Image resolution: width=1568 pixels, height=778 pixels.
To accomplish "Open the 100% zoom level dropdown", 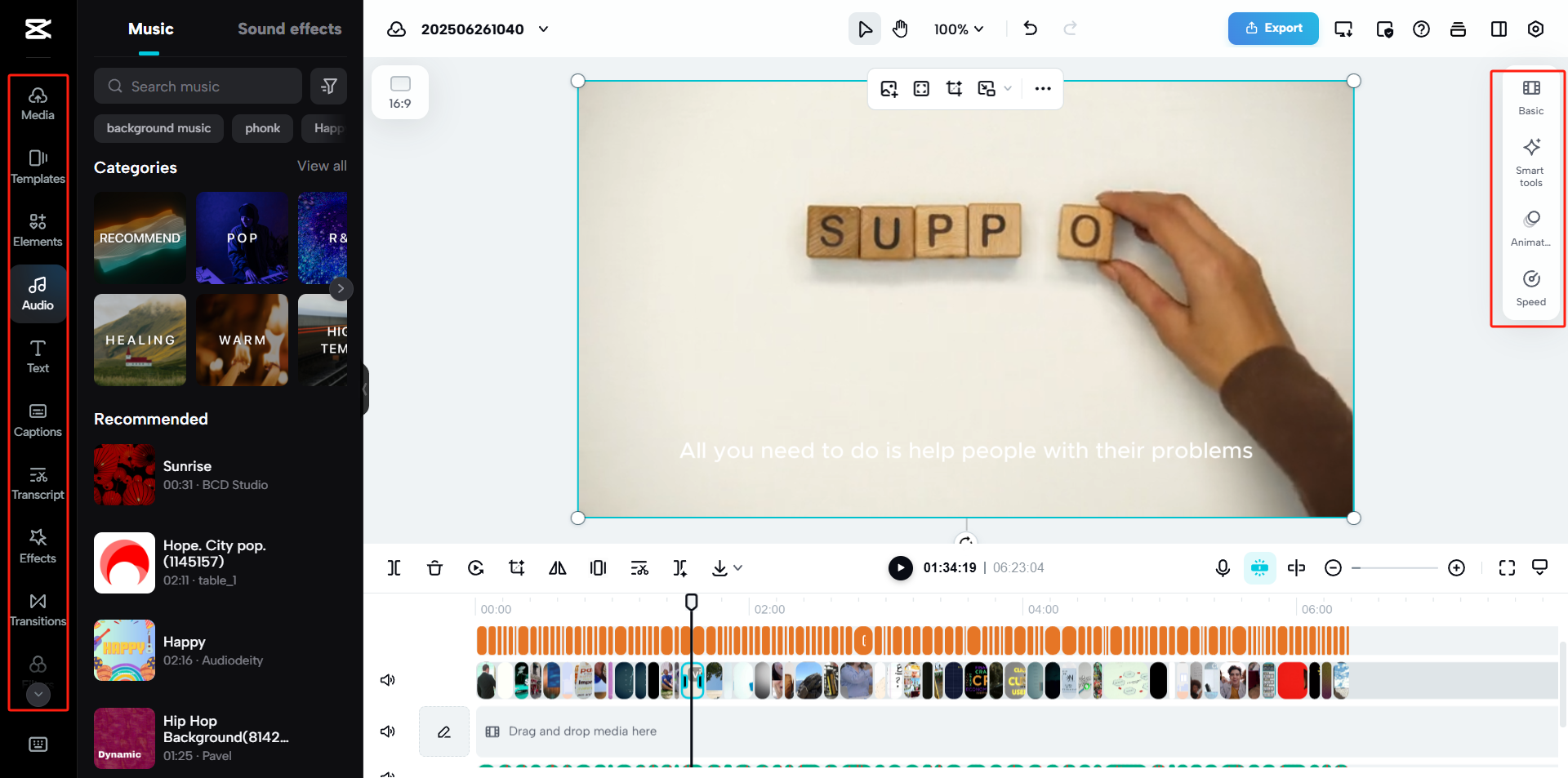I will (959, 29).
